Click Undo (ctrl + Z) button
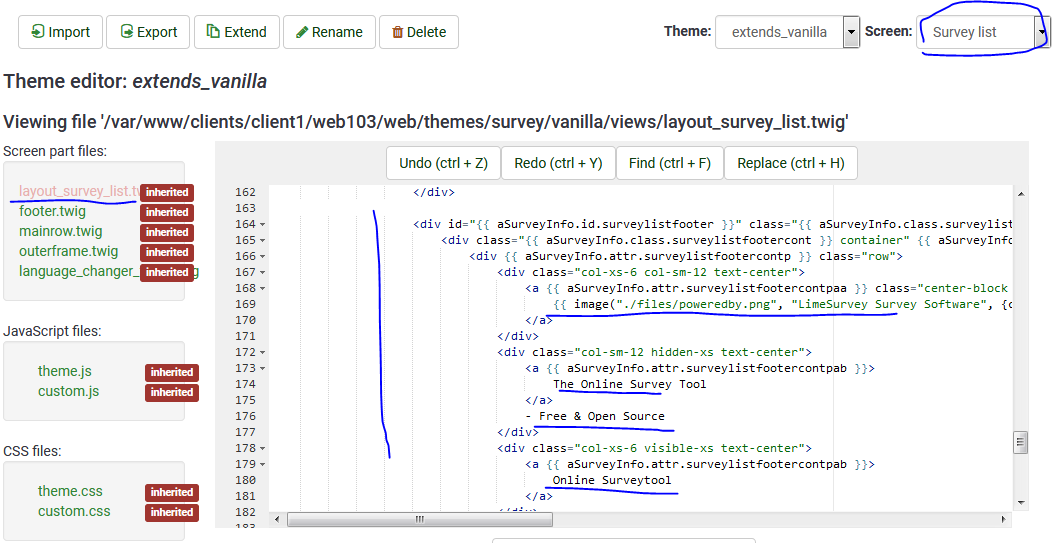 click(443, 163)
